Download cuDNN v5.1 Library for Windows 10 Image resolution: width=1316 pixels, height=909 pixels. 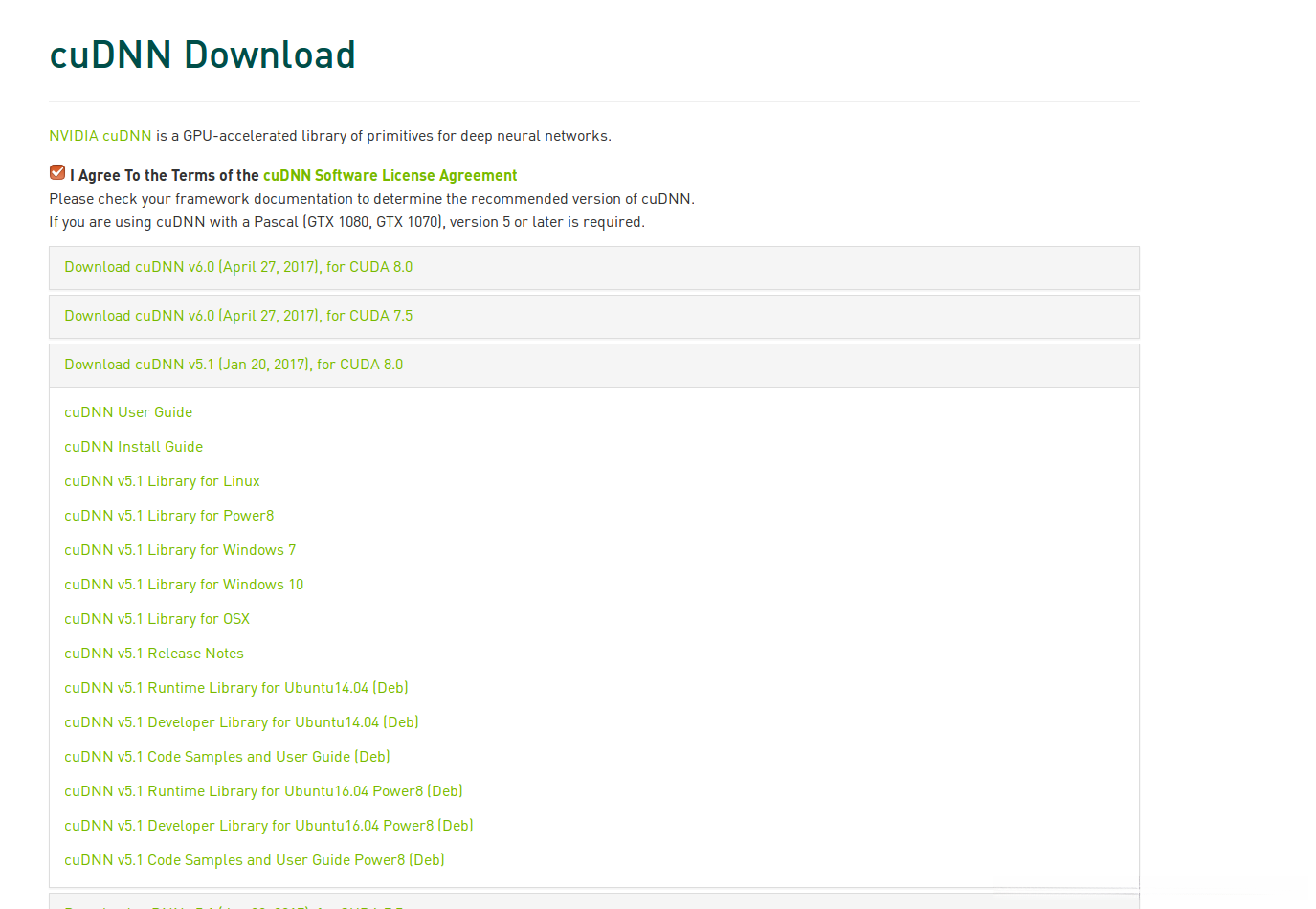[184, 585]
